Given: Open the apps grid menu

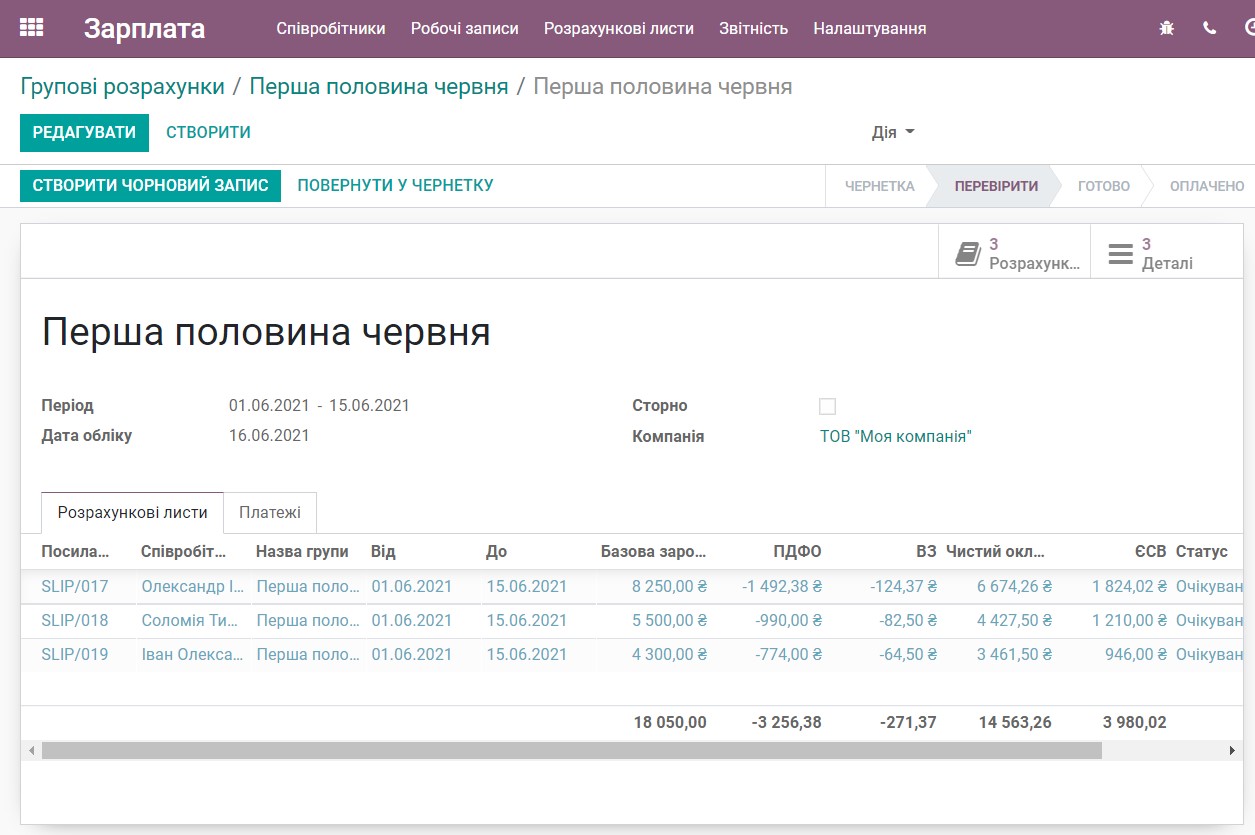Looking at the screenshot, I should pos(31,28).
